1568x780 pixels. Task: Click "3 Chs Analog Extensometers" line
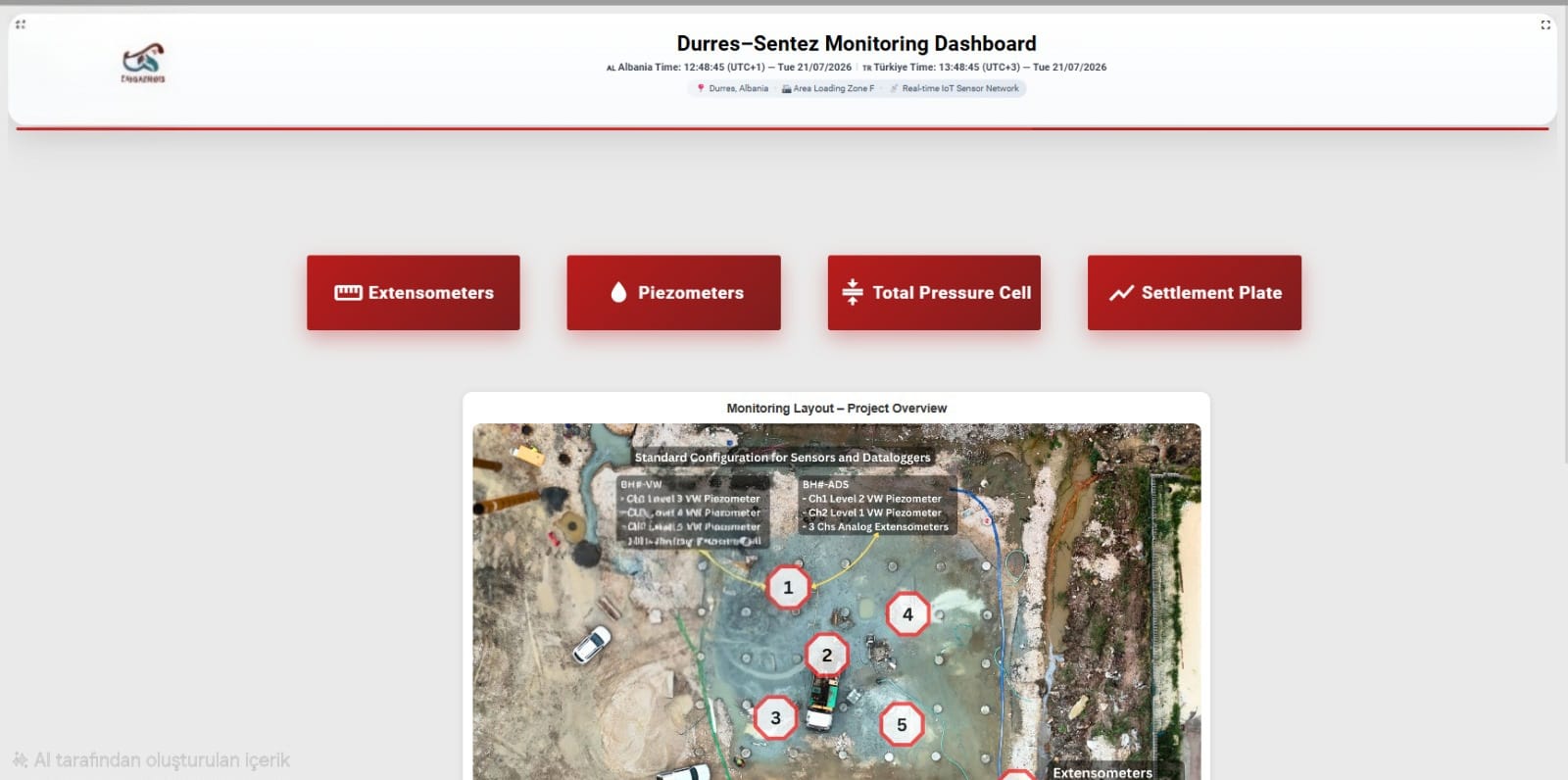pos(876,527)
